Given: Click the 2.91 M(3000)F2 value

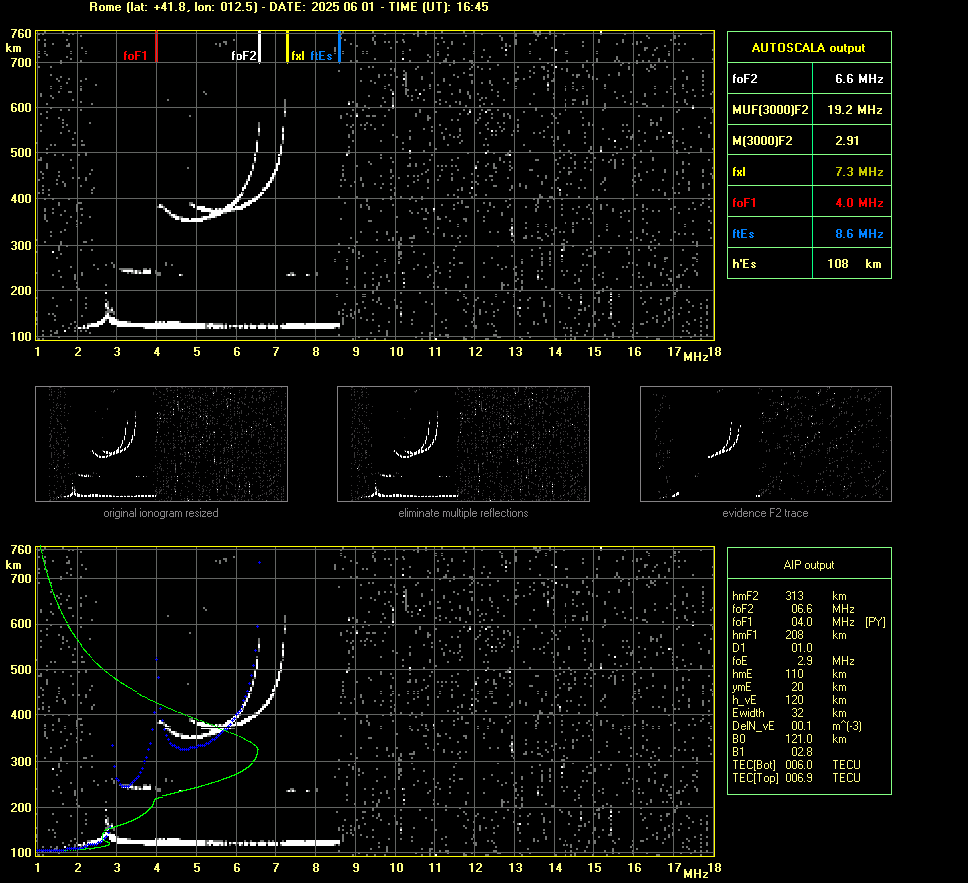Looking at the screenshot, I should (x=847, y=141).
